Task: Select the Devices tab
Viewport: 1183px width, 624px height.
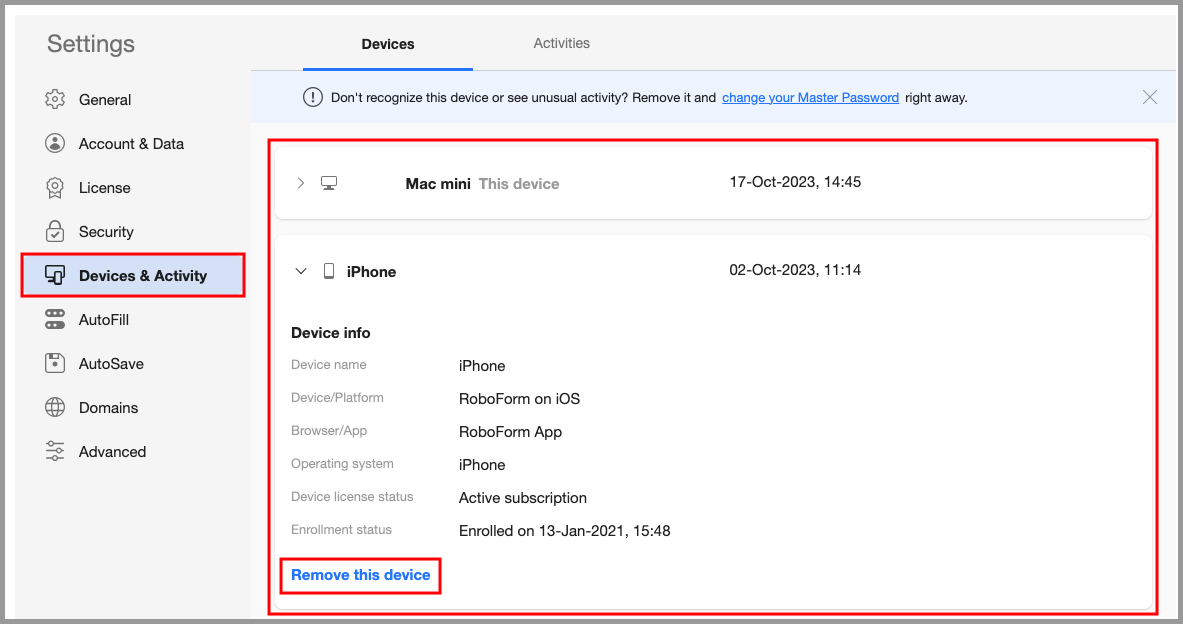Action: tap(388, 44)
